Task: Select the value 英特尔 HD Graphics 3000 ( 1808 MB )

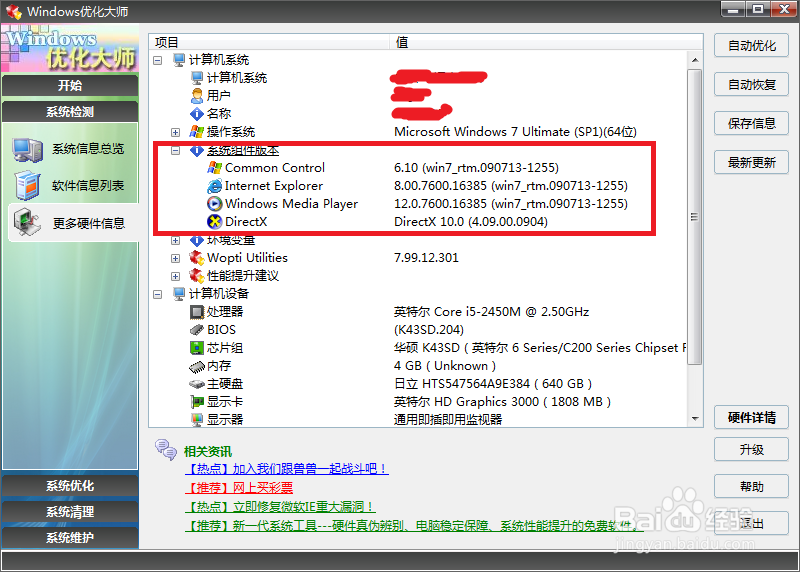Action: [x=503, y=402]
